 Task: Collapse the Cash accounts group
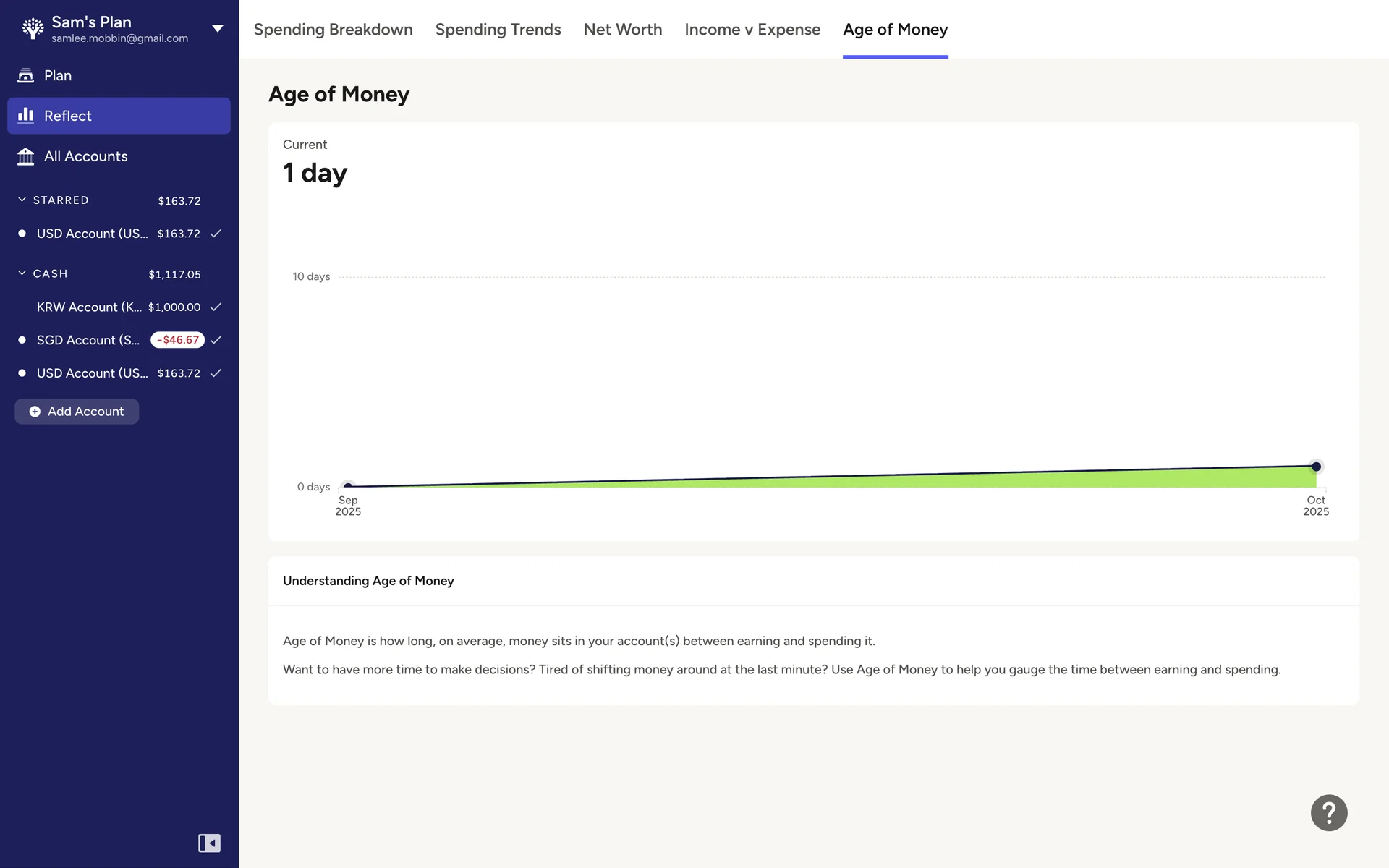(22, 273)
